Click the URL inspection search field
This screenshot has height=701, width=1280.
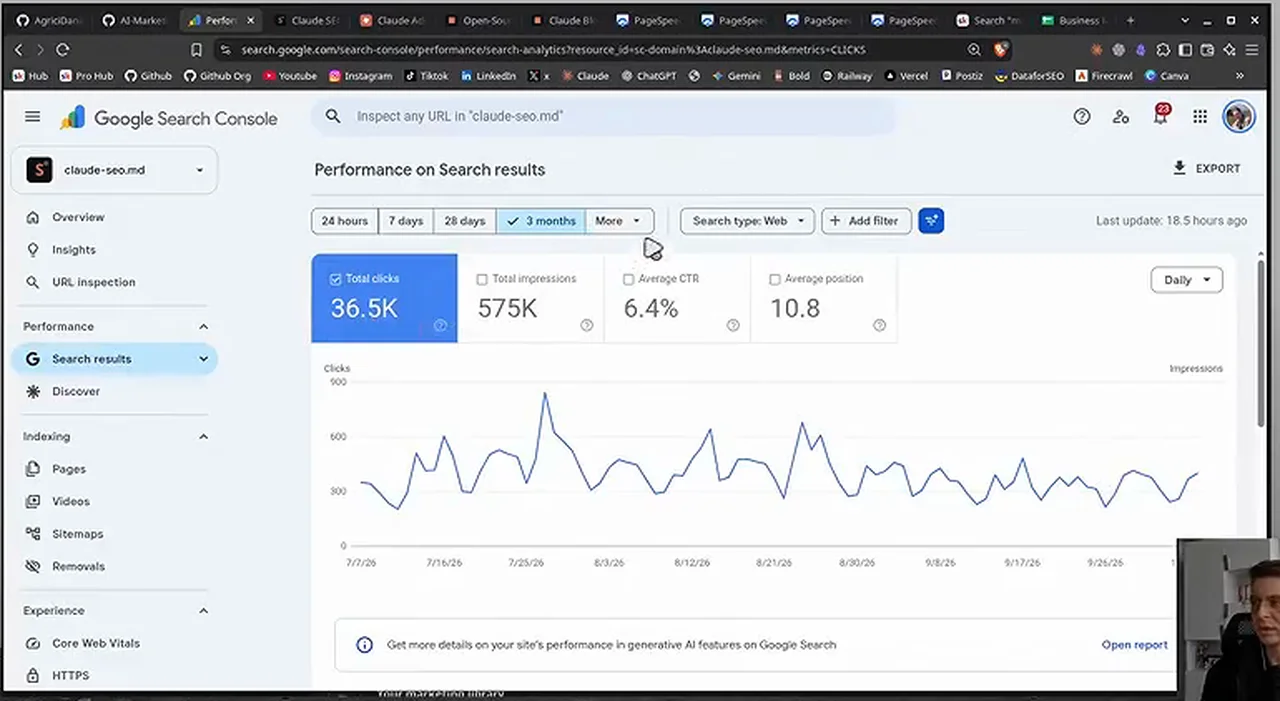[603, 116]
